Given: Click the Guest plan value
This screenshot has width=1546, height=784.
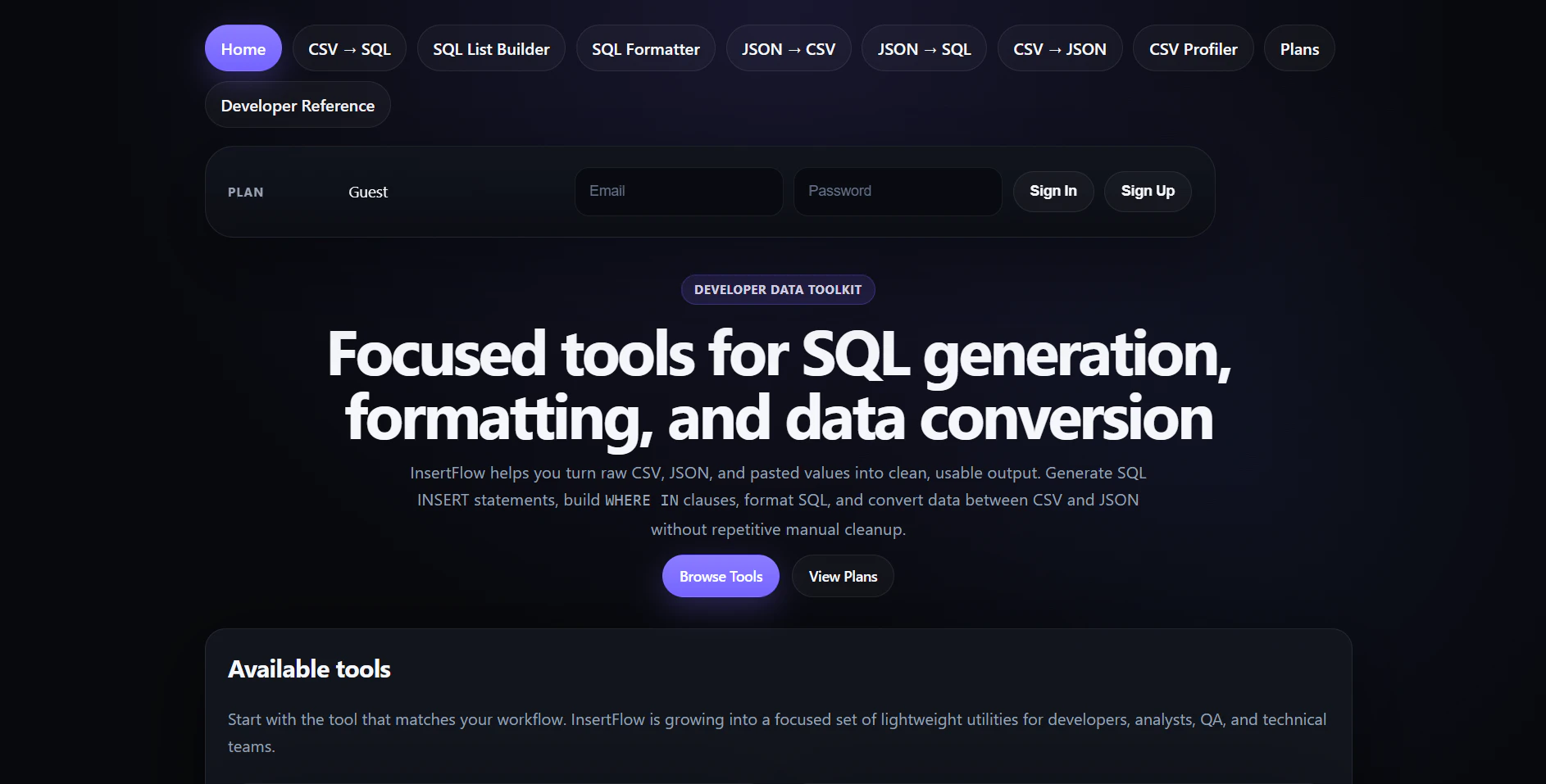Looking at the screenshot, I should [x=368, y=192].
